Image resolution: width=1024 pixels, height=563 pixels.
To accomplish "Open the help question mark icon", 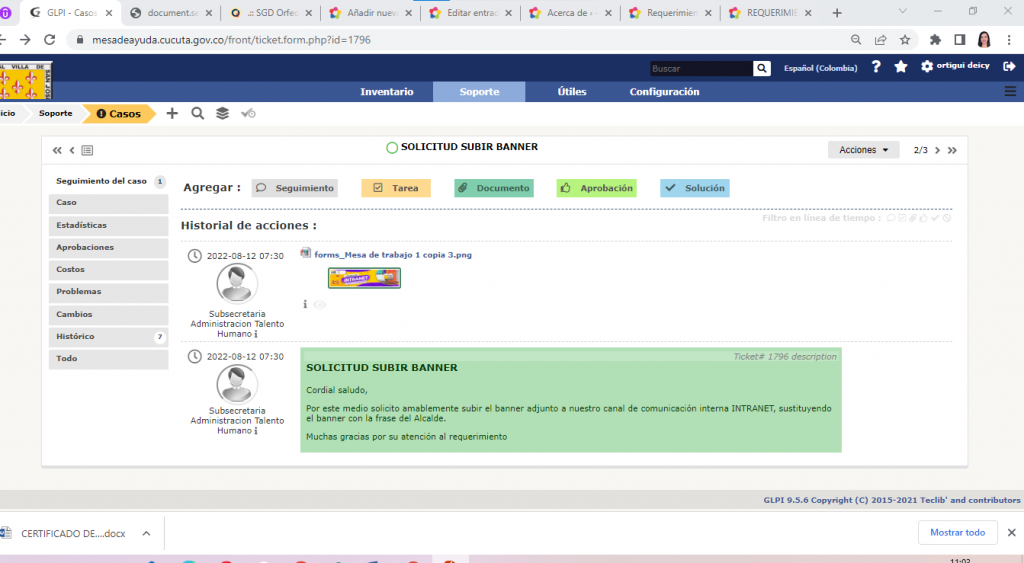I will coord(876,67).
